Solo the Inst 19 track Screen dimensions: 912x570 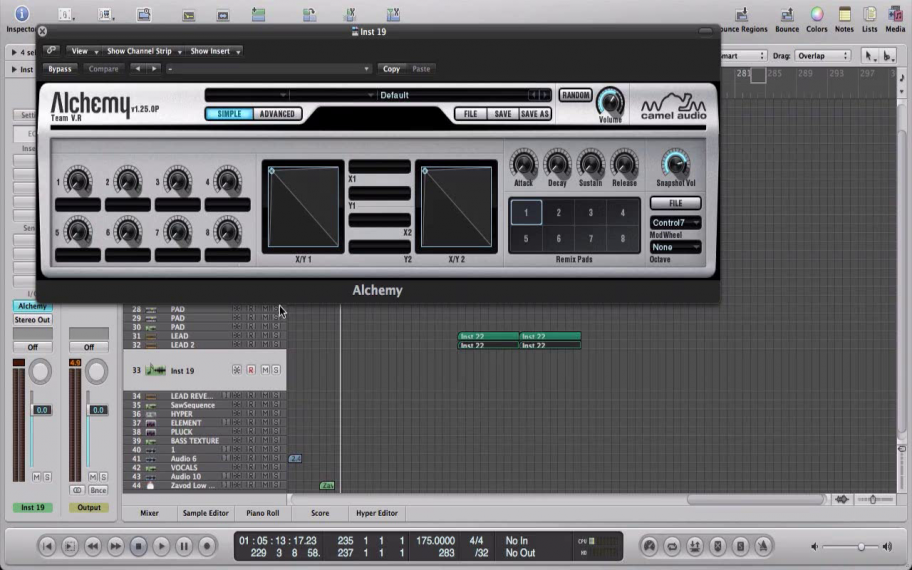(276, 370)
